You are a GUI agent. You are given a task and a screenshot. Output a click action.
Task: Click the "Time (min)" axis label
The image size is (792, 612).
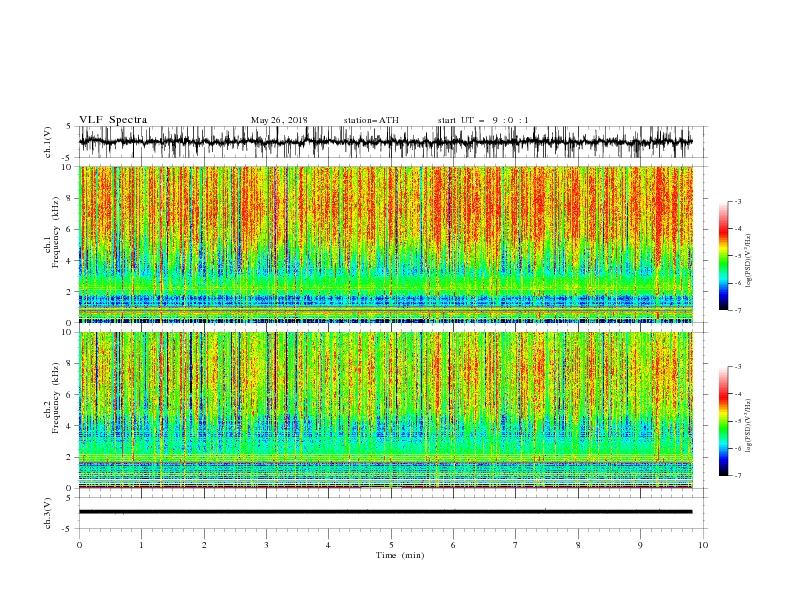(400, 555)
